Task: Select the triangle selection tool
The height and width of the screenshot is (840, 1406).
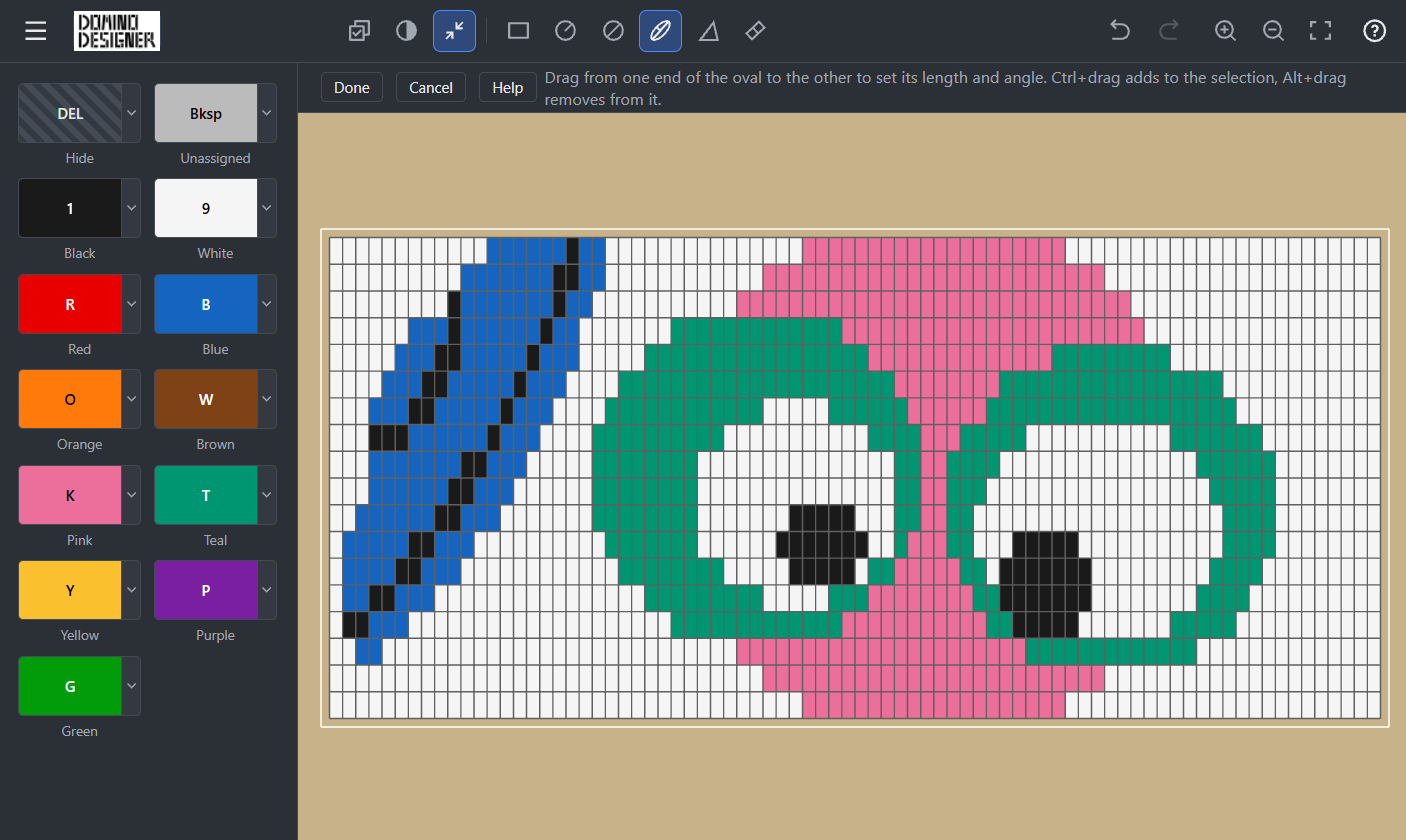Action: point(709,31)
